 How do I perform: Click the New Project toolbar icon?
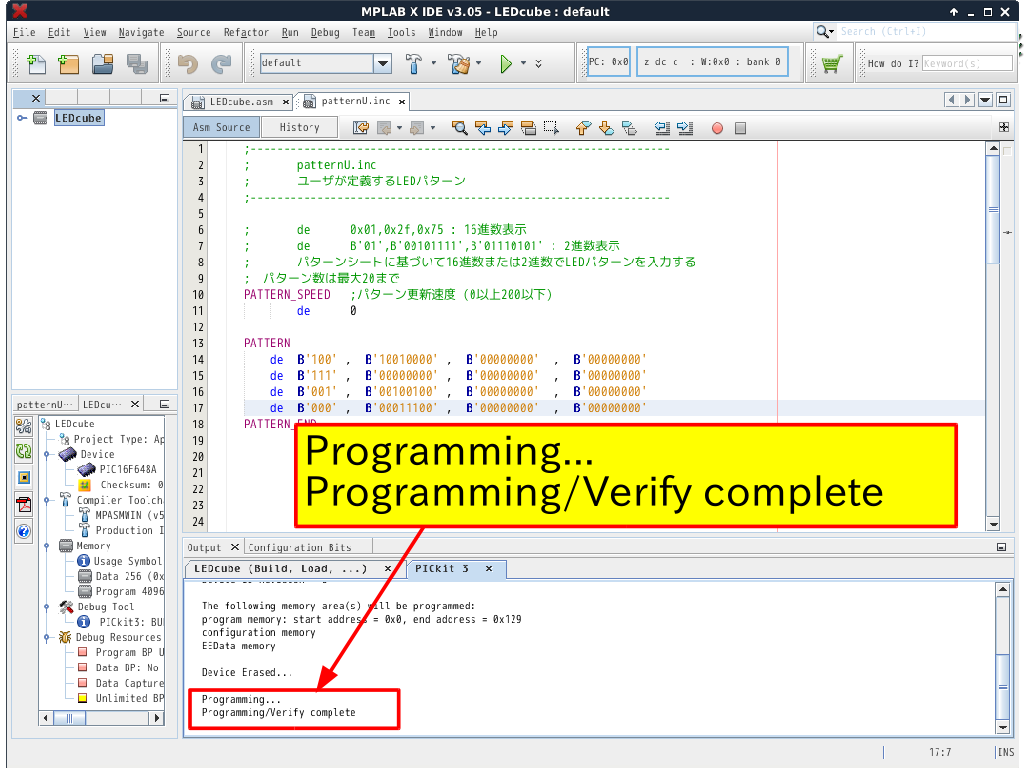pos(69,63)
